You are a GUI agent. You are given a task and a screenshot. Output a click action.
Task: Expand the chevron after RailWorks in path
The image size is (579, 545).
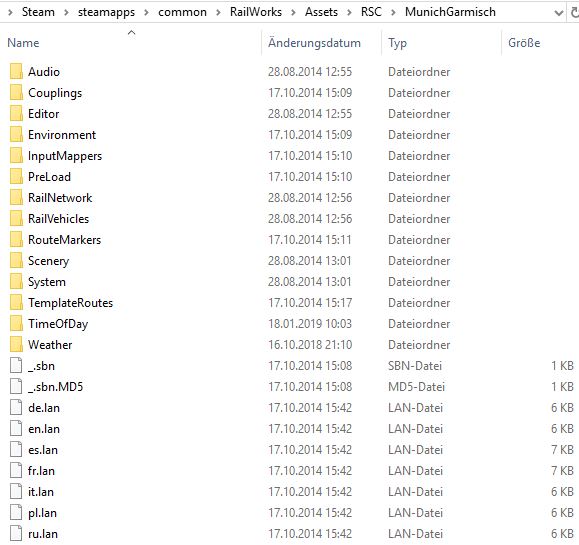[293, 13]
